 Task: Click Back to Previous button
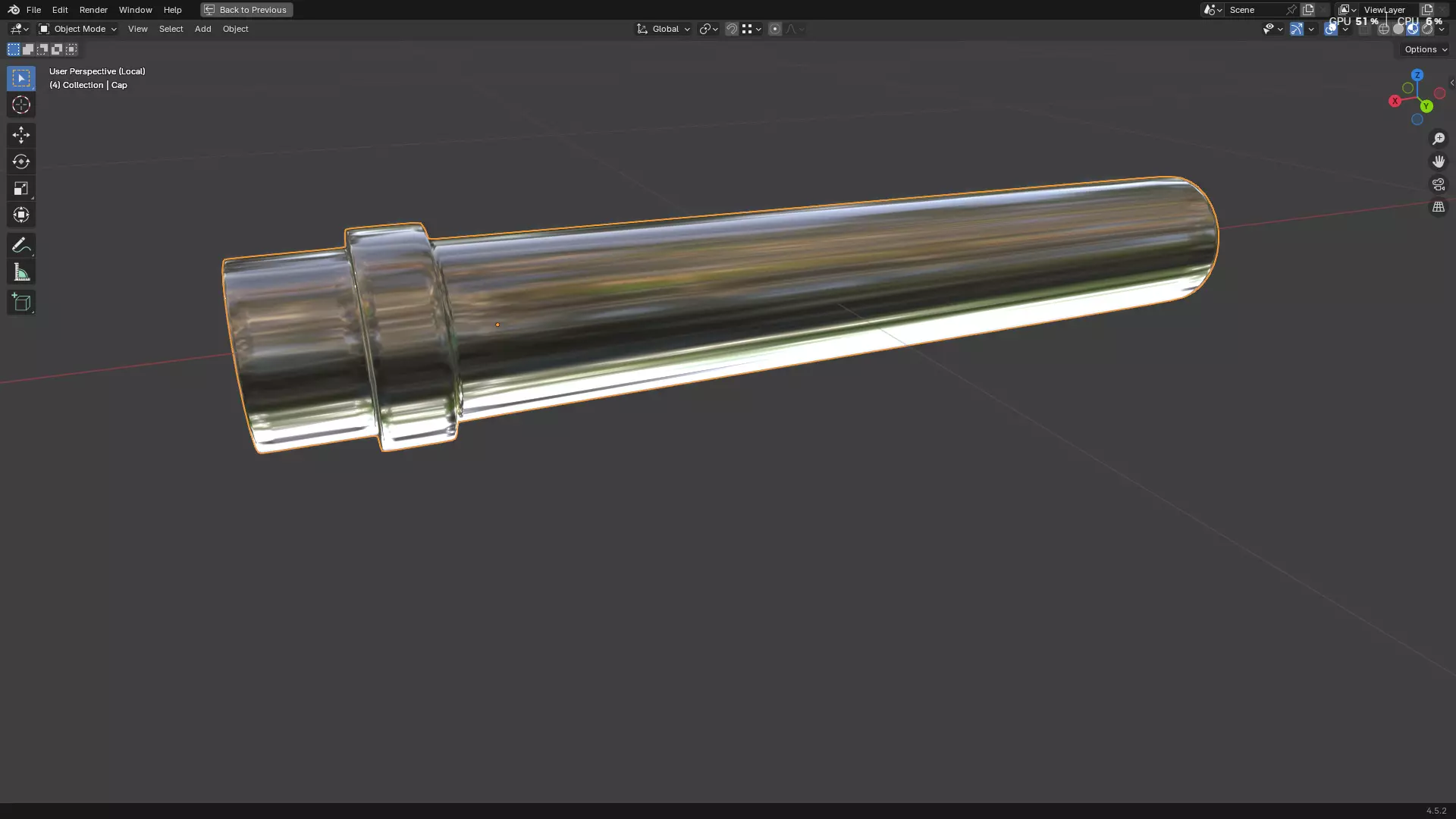click(x=246, y=10)
